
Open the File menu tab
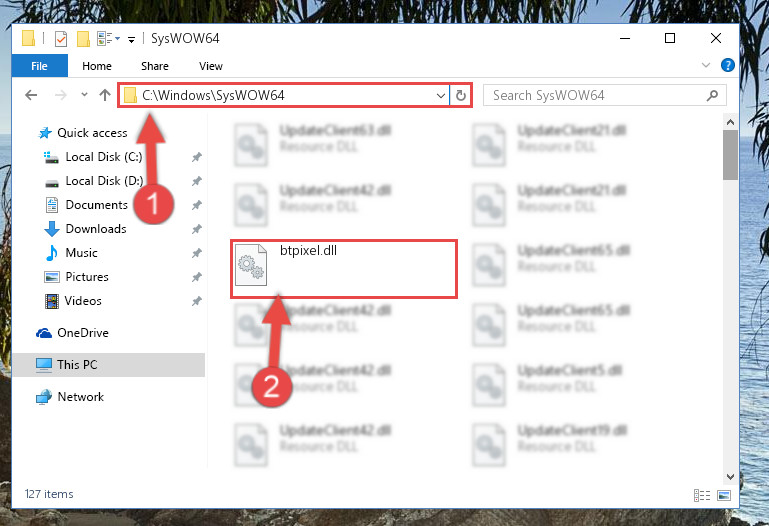point(39,66)
